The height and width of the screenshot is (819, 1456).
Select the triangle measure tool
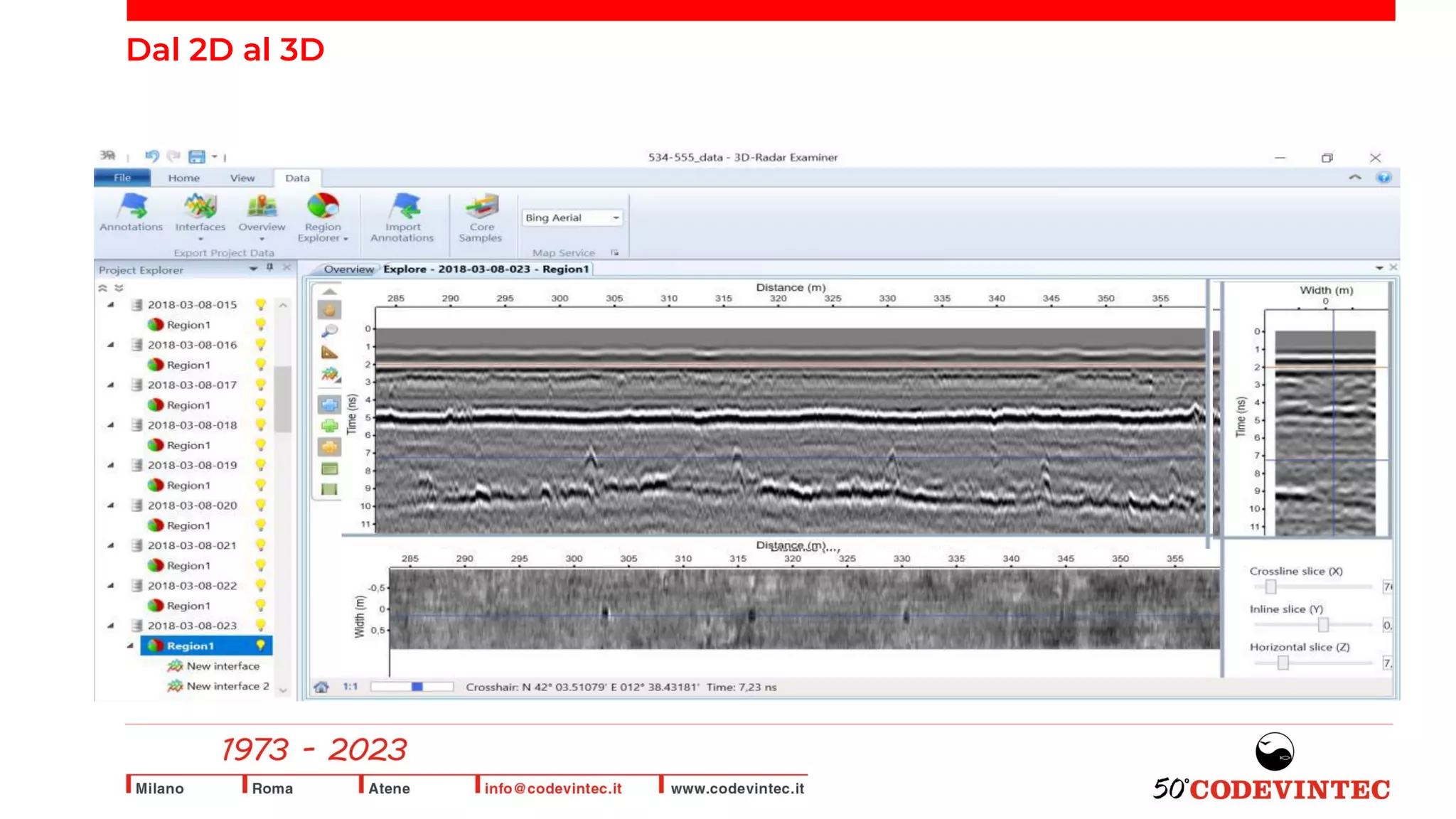(329, 353)
